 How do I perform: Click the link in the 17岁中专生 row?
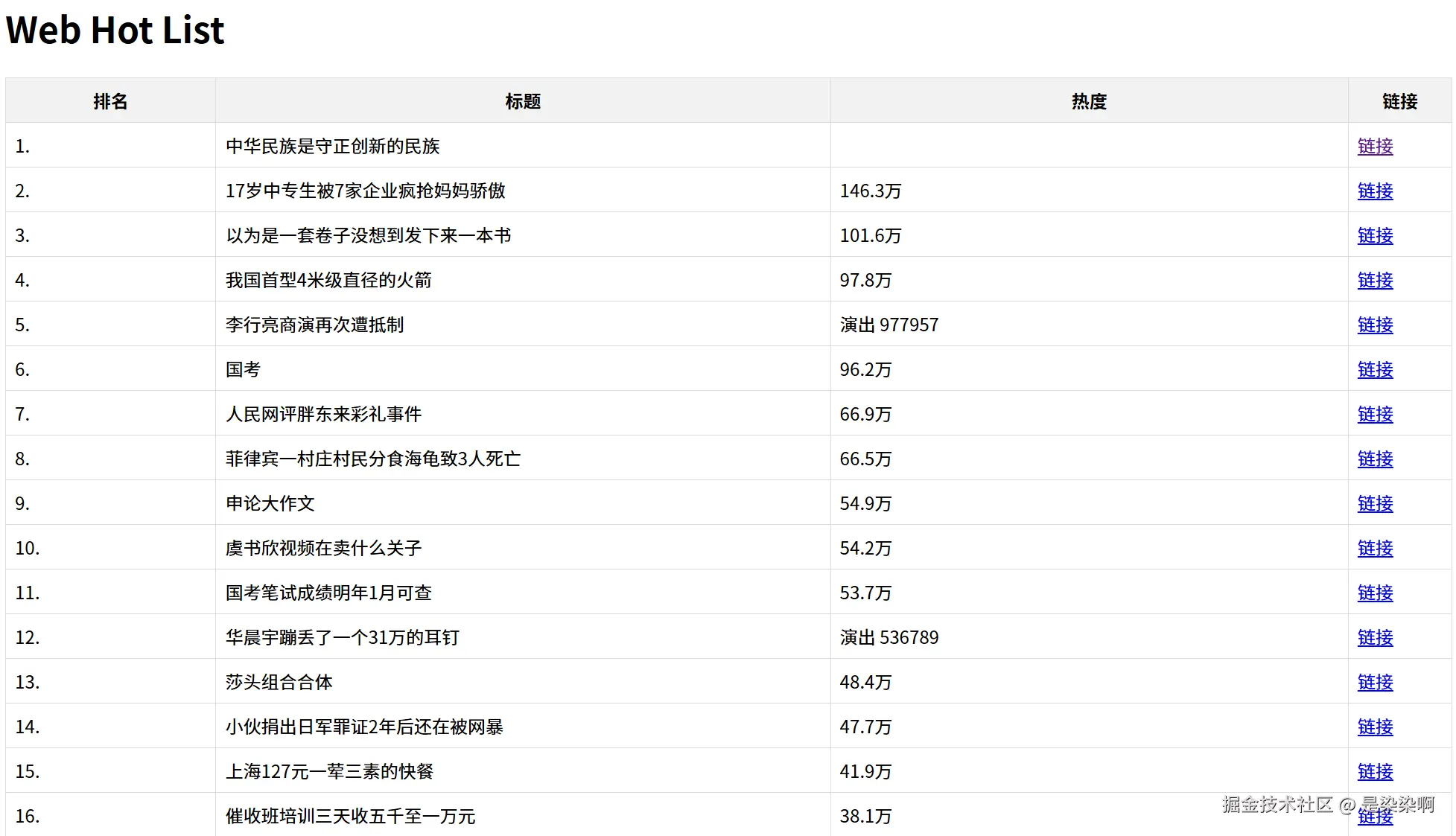click(x=1374, y=191)
